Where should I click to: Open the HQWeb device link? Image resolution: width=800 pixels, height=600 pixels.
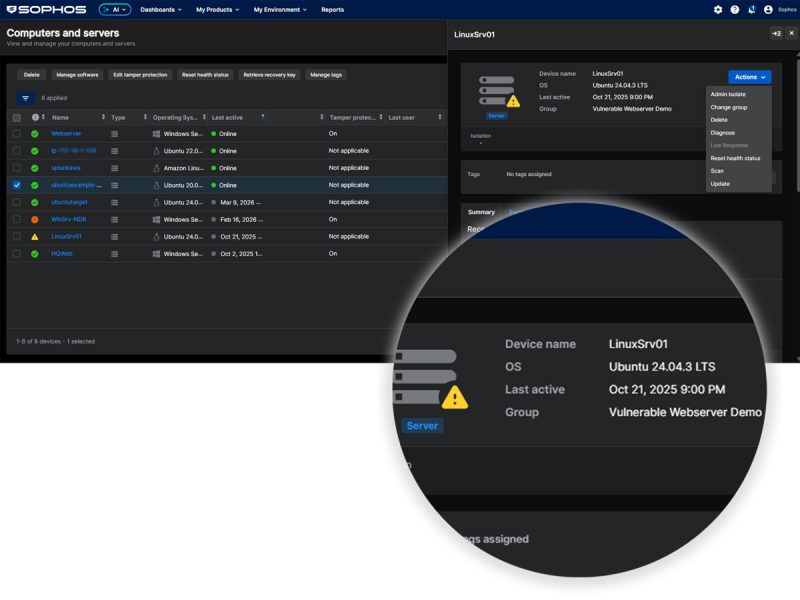(x=62, y=254)
